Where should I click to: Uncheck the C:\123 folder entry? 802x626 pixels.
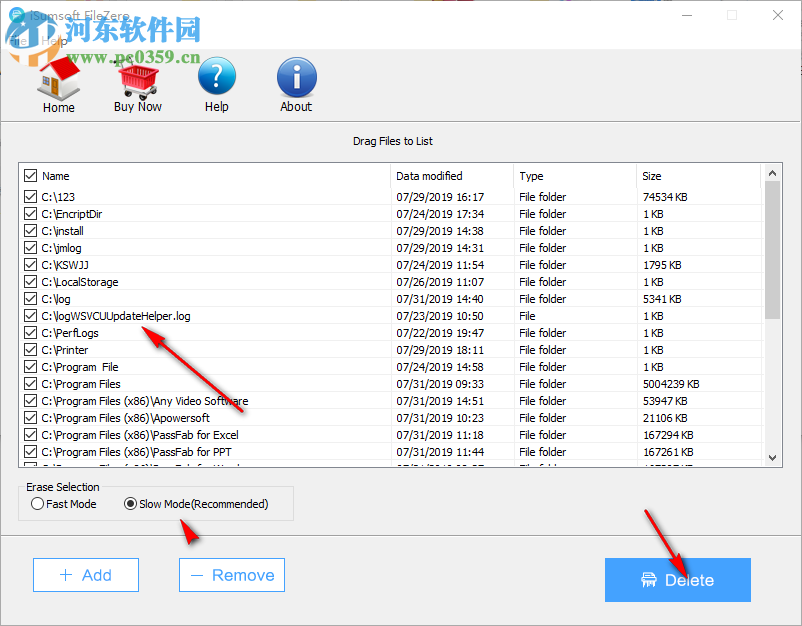(x=29, y=196)
